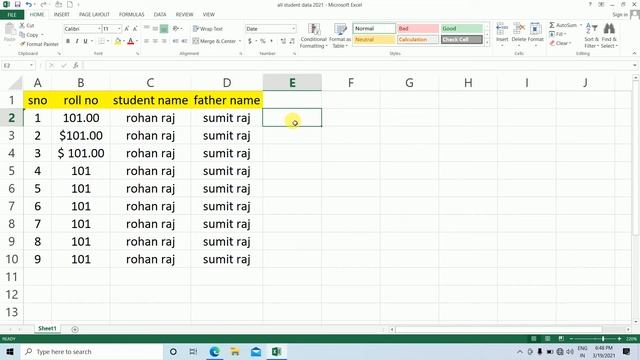Open Find & Select binoculars
Image resolution: width=640 pixels, height=360 pixels.
click(609, 36)
